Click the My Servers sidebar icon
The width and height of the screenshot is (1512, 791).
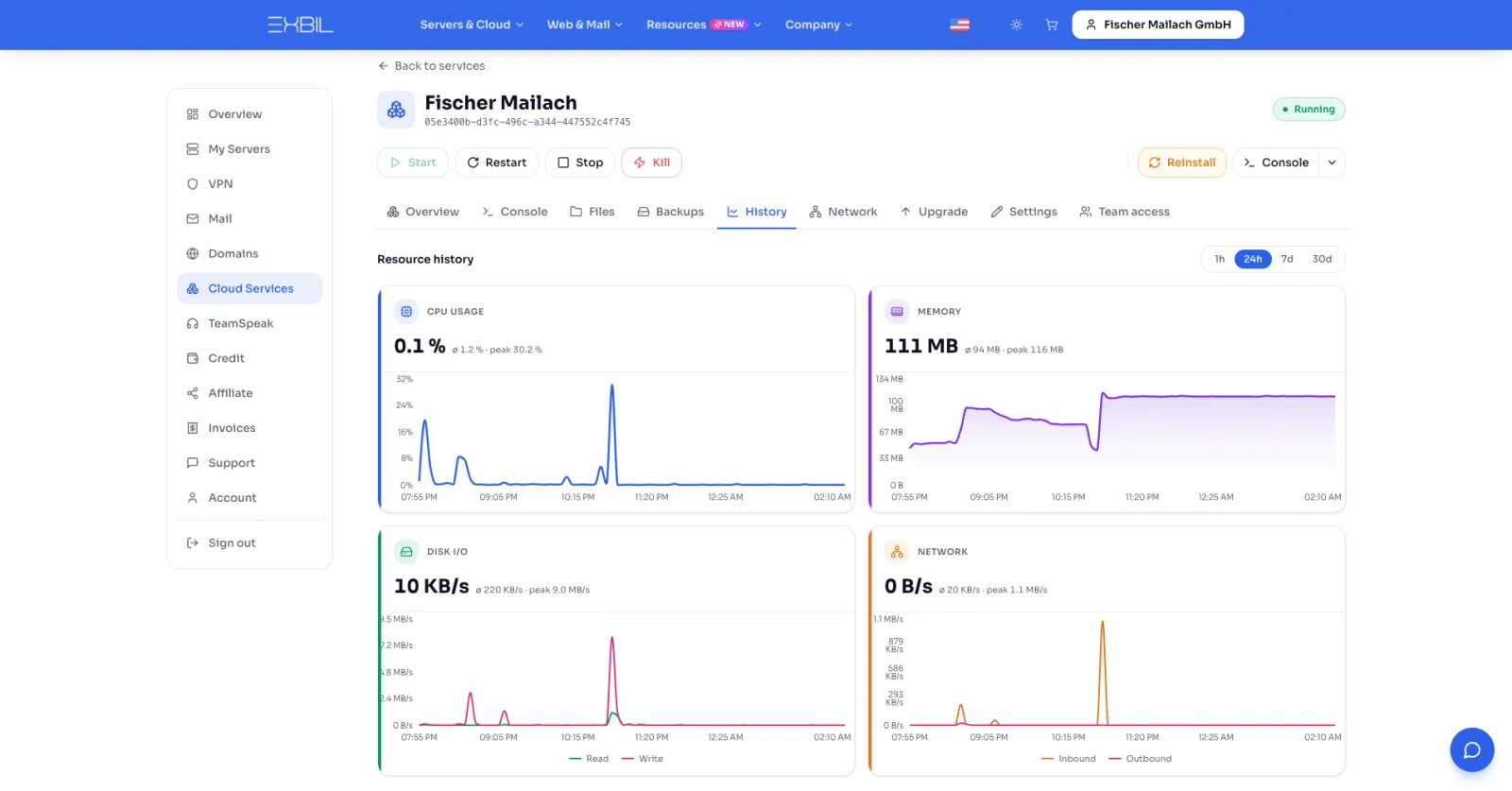(x=193, y=149)
